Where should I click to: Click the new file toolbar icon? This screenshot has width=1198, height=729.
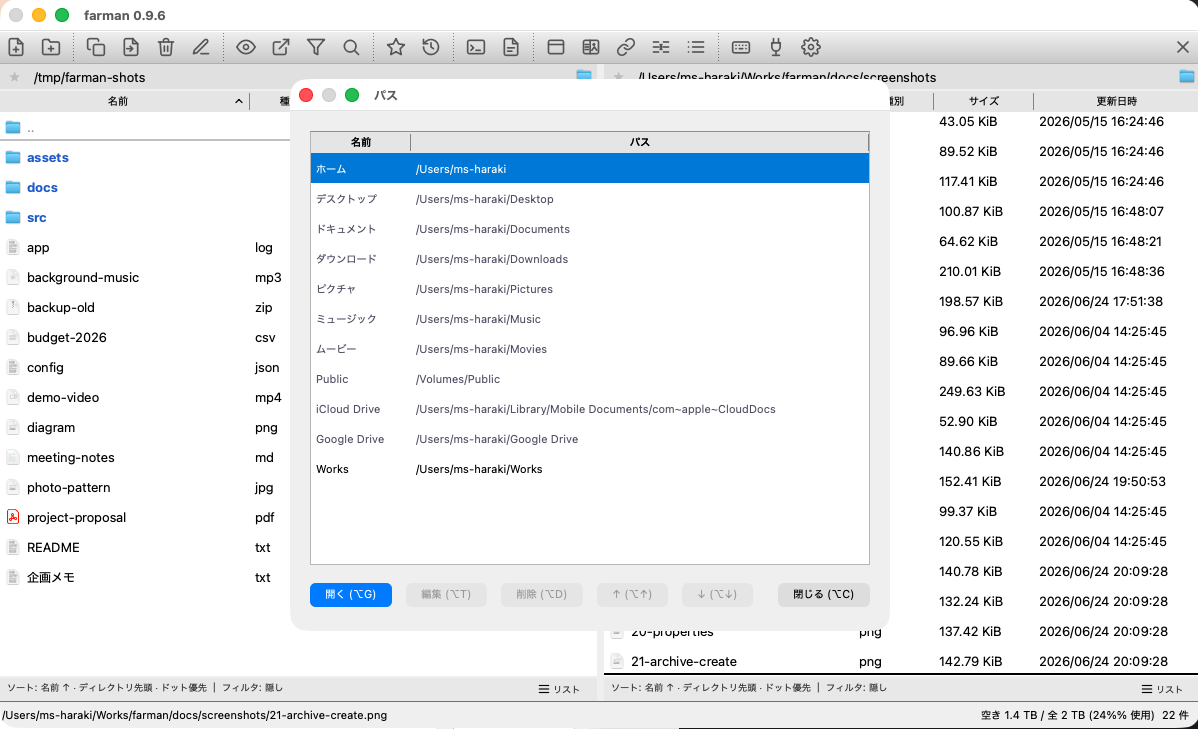point(16,47)
